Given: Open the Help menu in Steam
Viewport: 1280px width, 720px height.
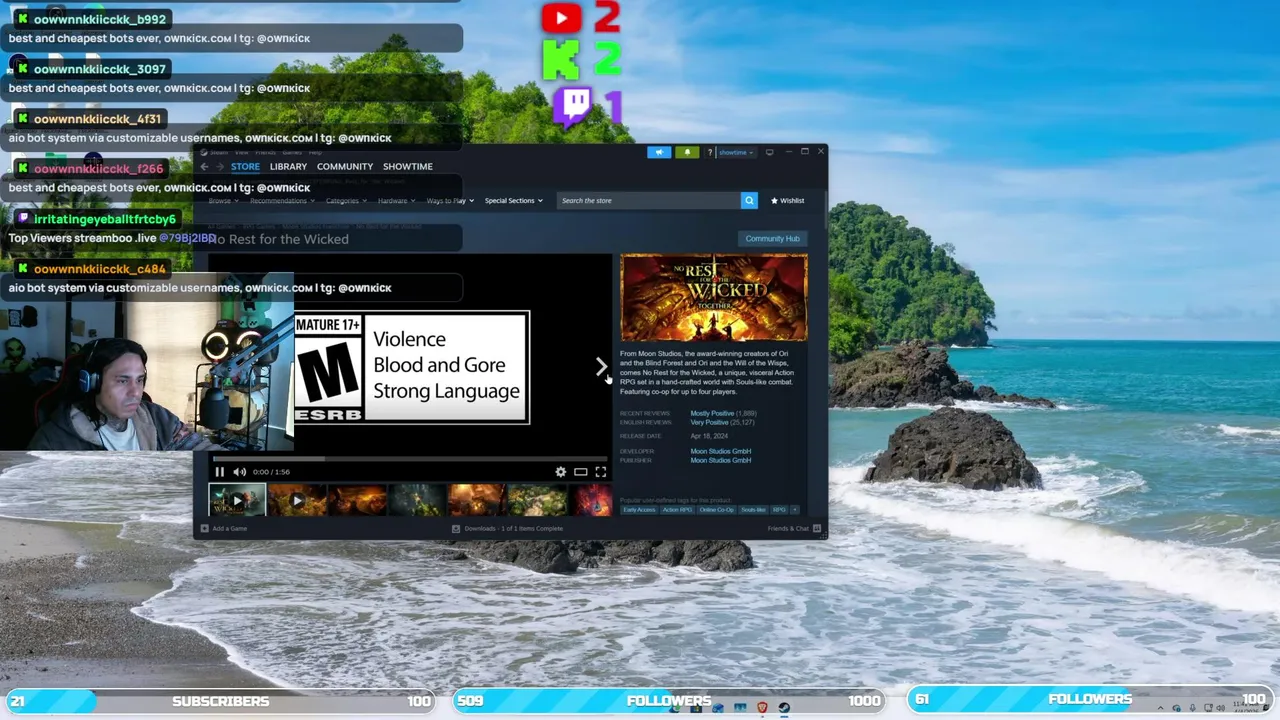Looking at the screenshot, I should [x=315, y=153].
